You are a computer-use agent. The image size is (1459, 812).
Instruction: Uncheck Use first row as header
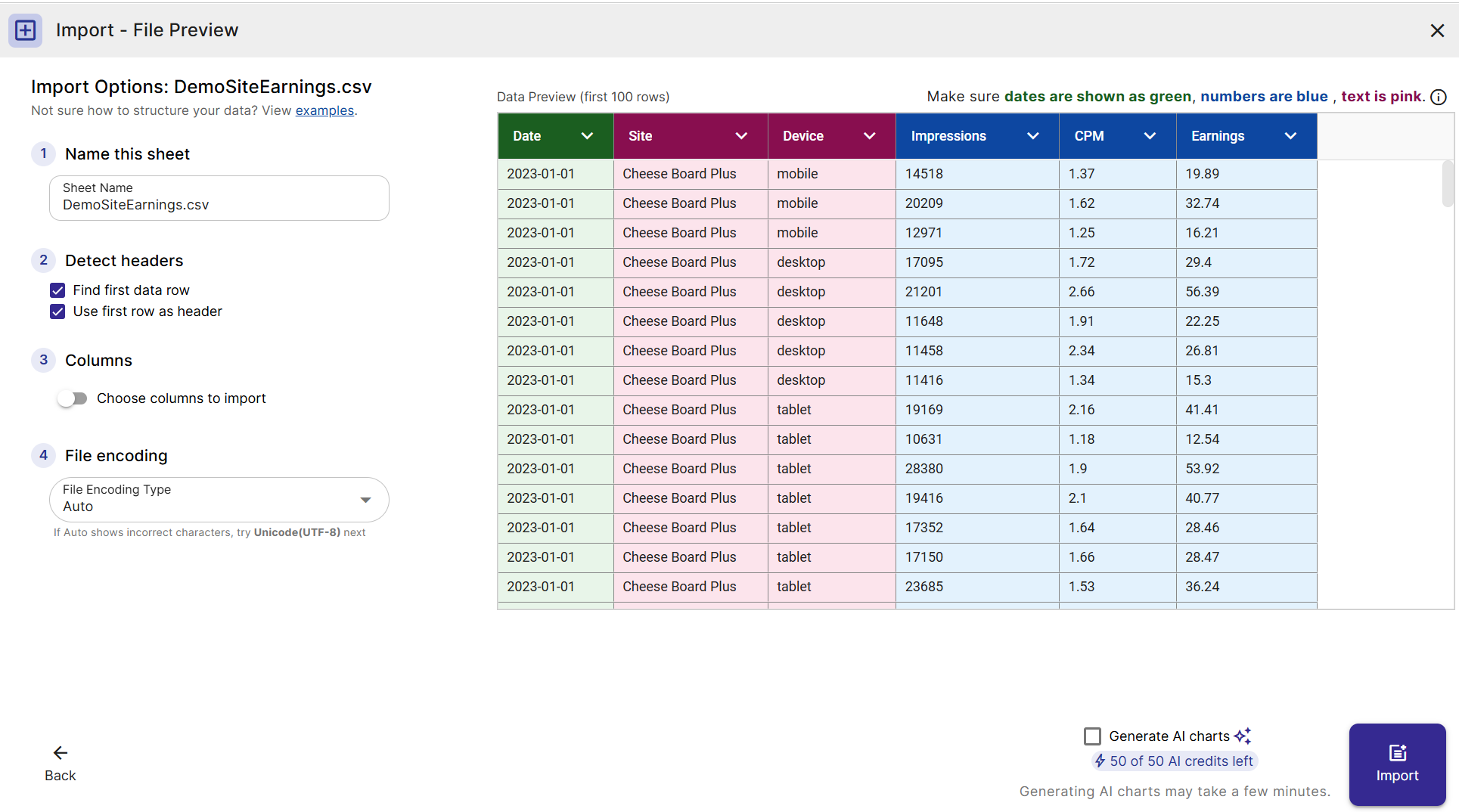57,311
